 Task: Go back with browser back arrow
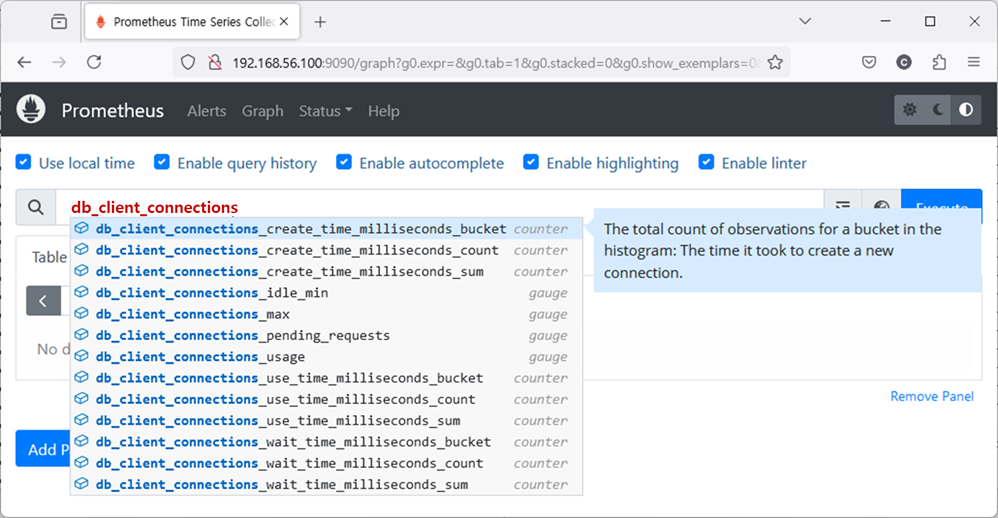pos(24,62)
